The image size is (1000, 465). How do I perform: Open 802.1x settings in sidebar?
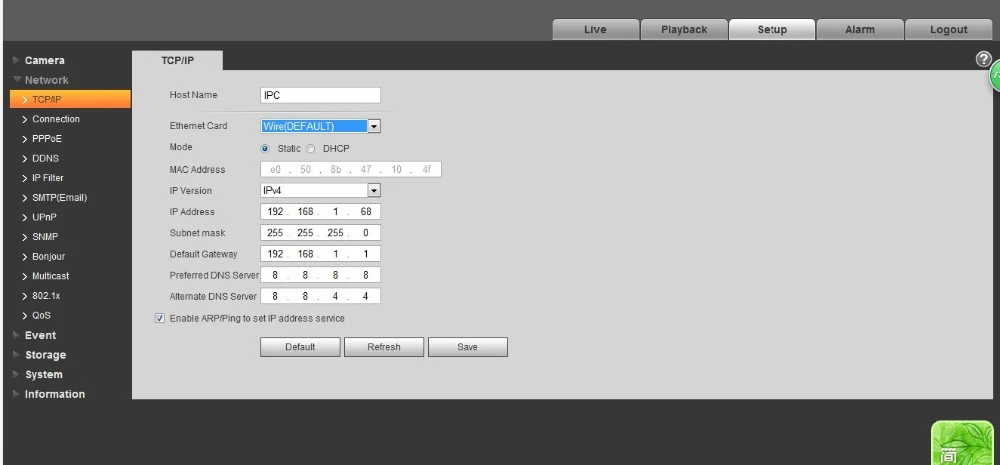(46, 296)
